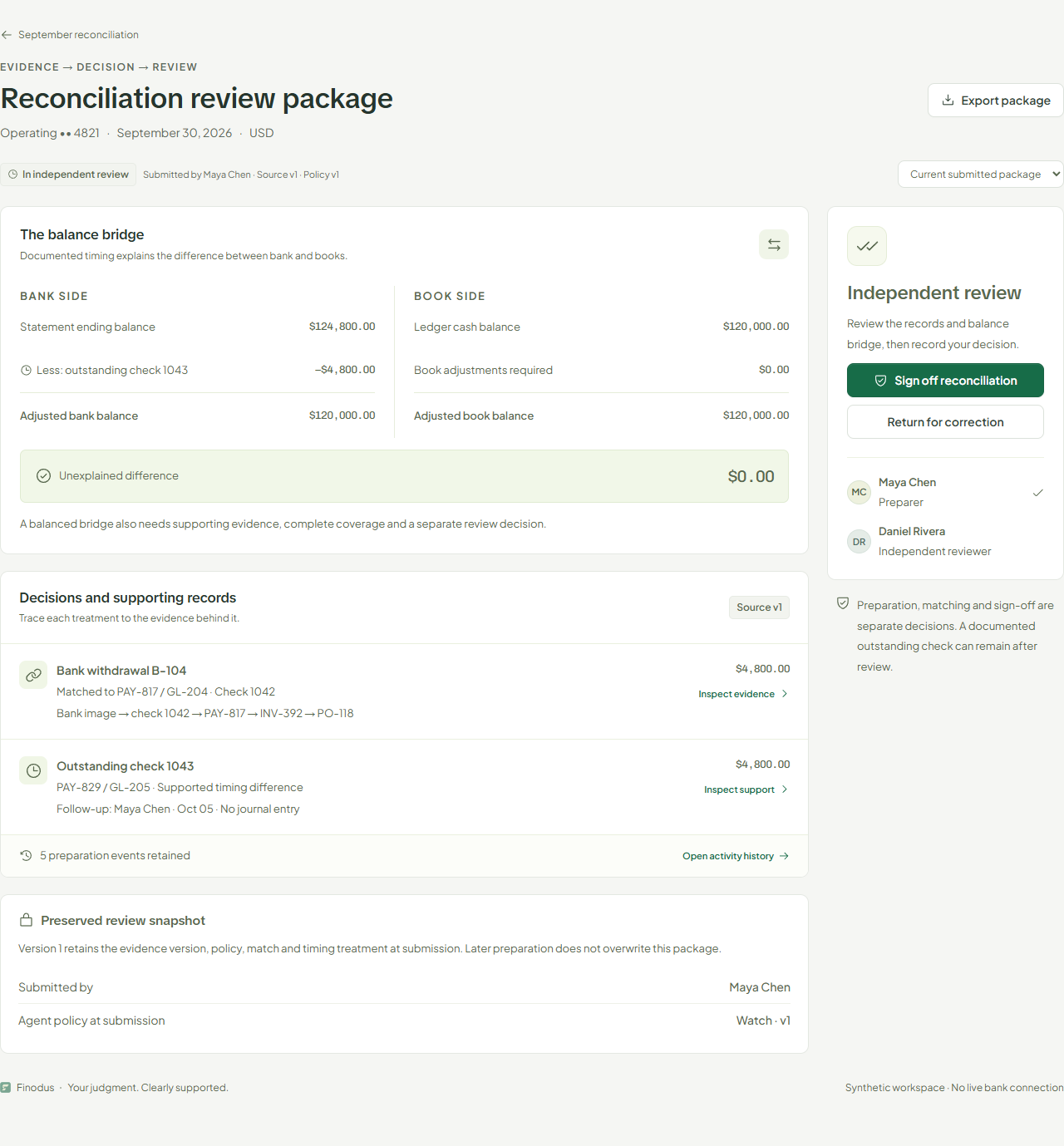
Task: Click the Watch · v1 policy value
Action: click(763, 1021)
